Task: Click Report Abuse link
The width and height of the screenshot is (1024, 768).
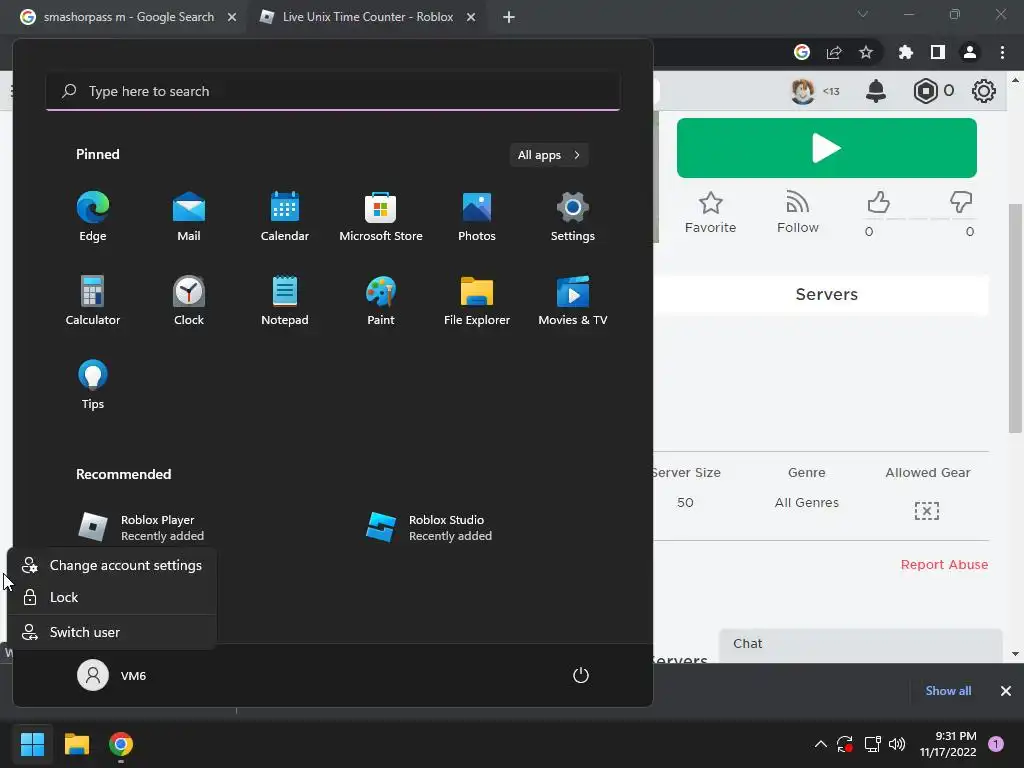Action: (x=944, y=565)
